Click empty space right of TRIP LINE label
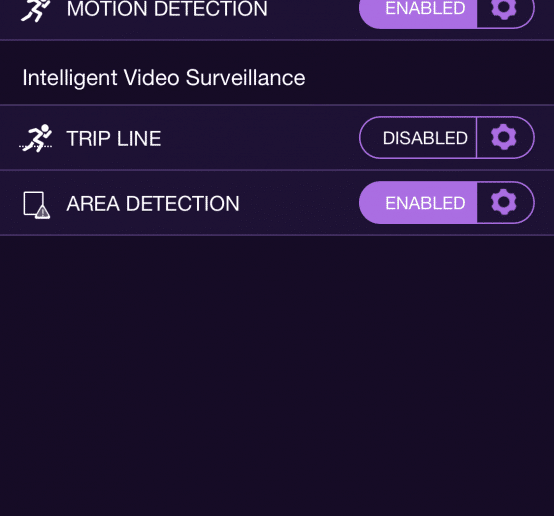554x516 pixels. click(260, 138)
